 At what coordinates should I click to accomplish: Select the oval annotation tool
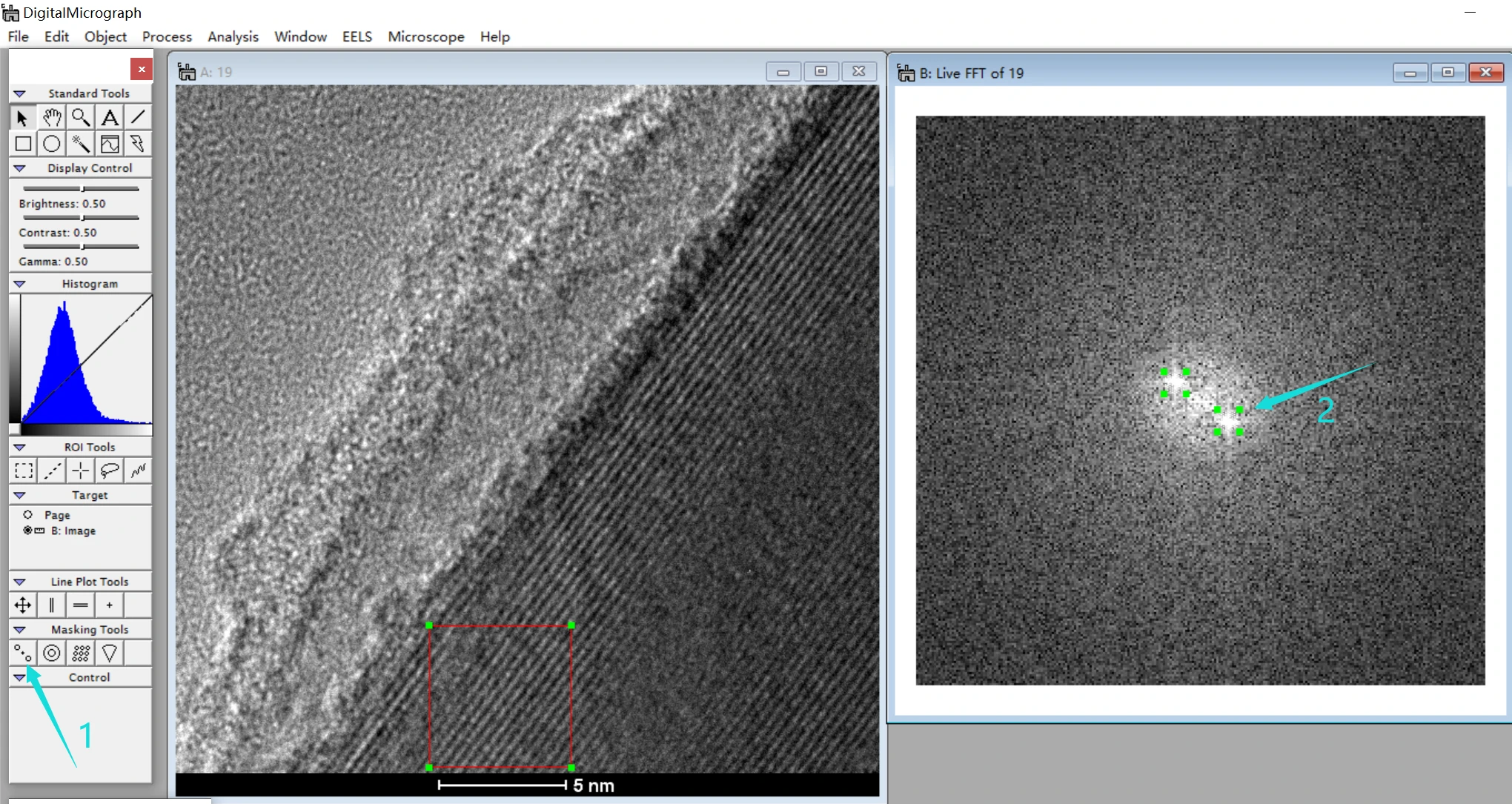point(52,144)
